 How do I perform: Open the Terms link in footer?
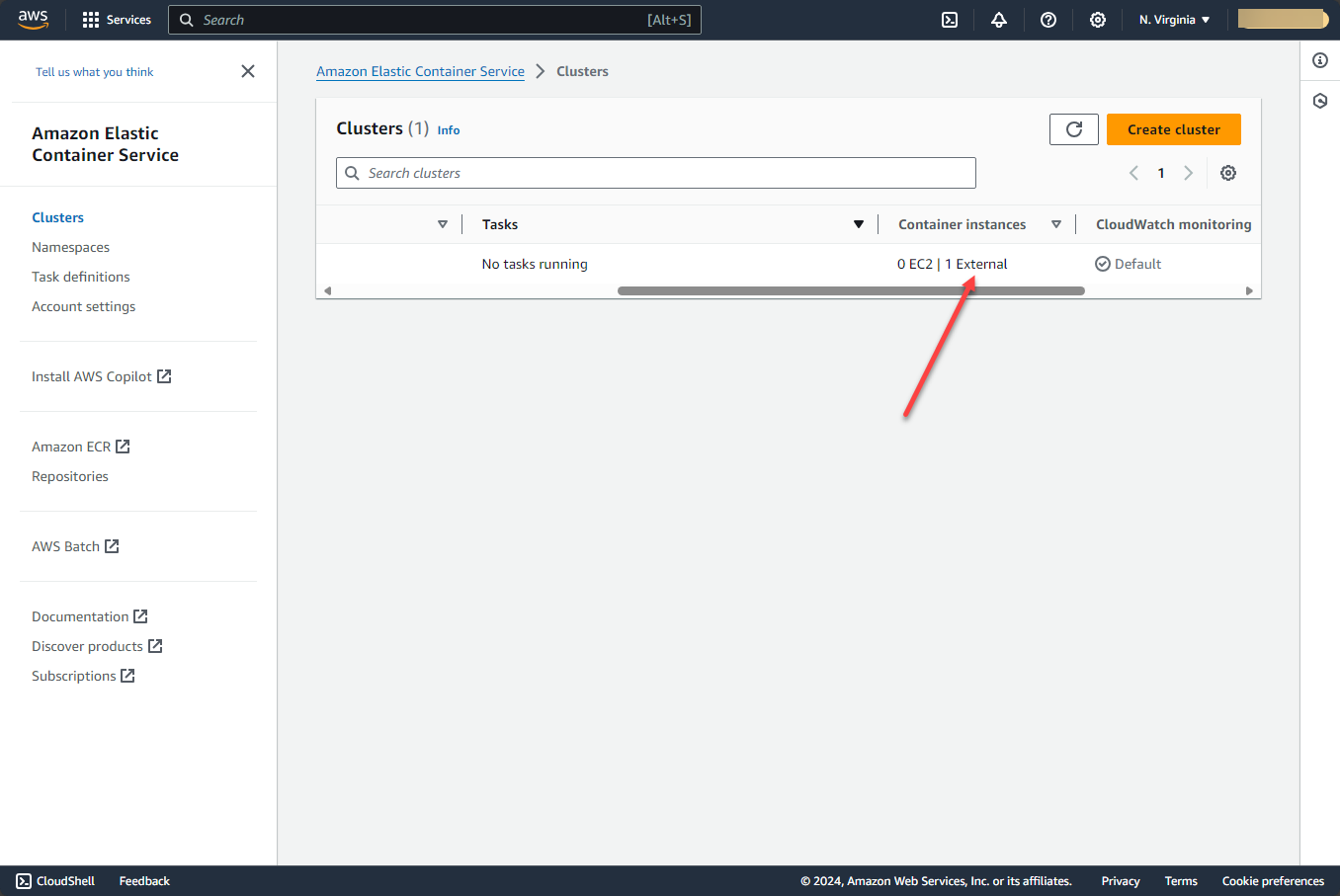1181,881
